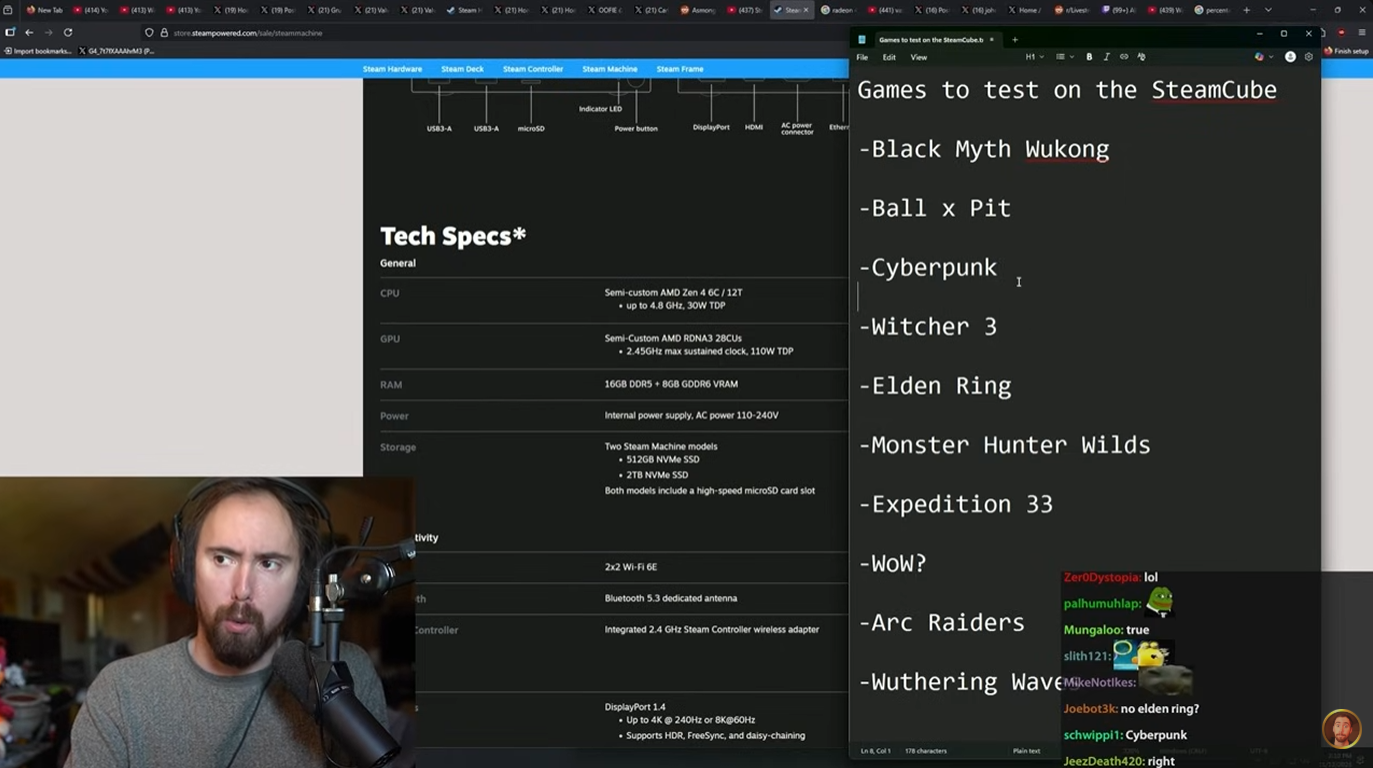Open the G4_7t7fXAAAhvM3 bookmark
The image size is (1373, 768).
pyautogui.click(x=118, y=51)
